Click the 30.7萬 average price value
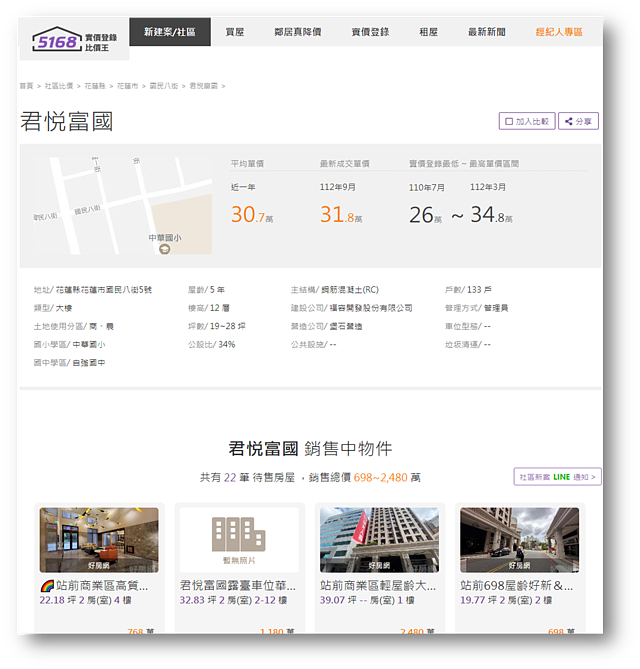640x669 pixels. click(252, 214)
